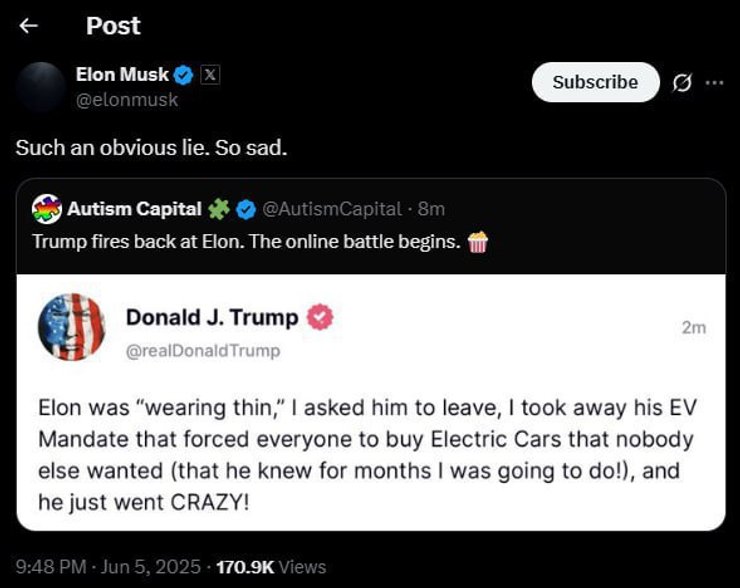Image resolution: width=740 pixels, height=588 pixels.
Task: Click Elon Musk's blue verified badge
Action: 184,74
